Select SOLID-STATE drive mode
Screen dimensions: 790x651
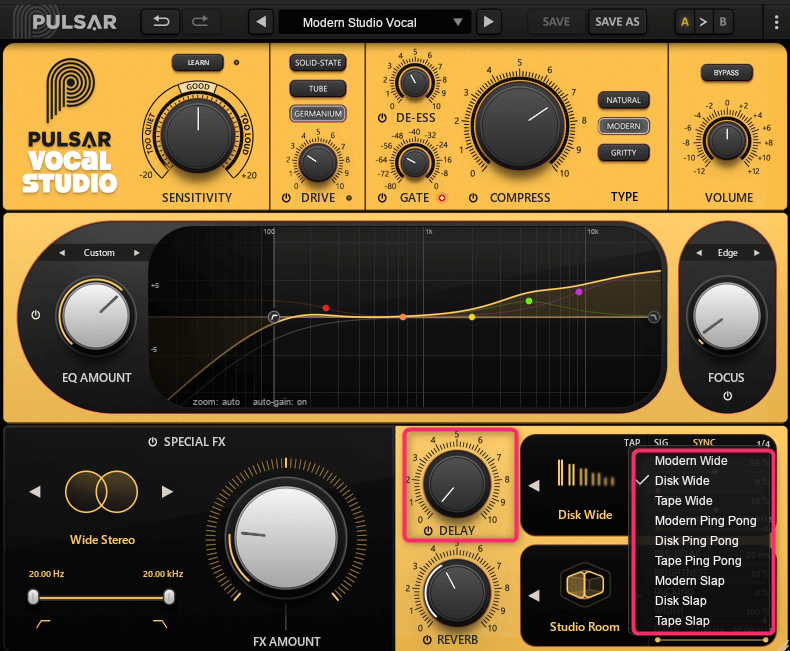coord(318,63)
